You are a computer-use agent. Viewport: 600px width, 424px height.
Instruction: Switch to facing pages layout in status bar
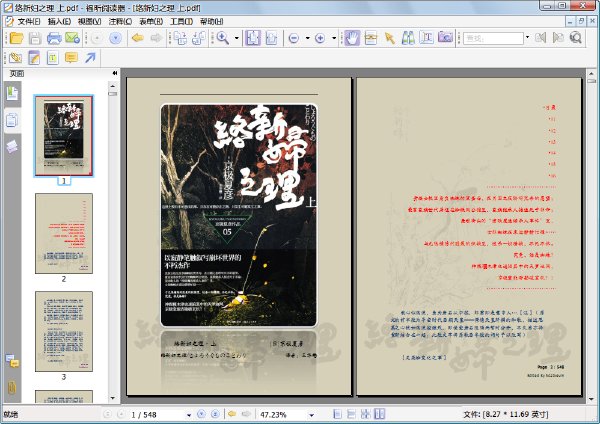tap(365, 414)
